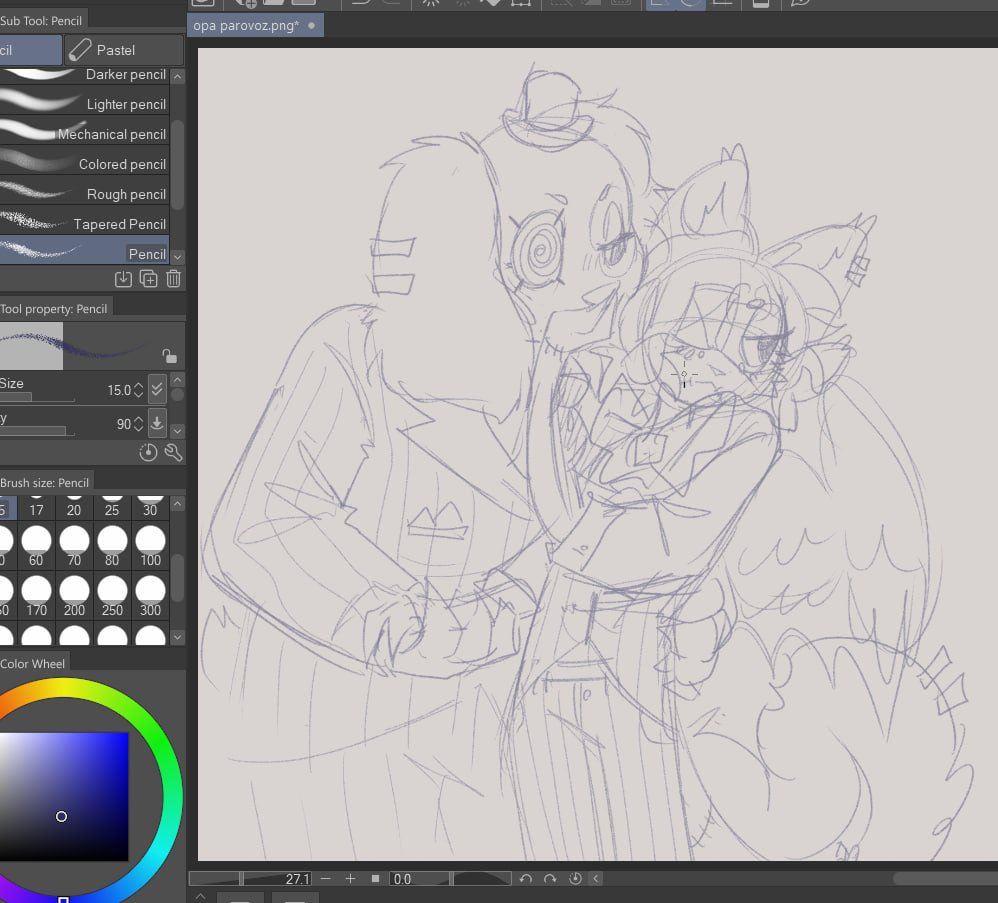Zoom in the canvas with plus
Viewport: 998px width, 903px height.
tap(350, 878)
